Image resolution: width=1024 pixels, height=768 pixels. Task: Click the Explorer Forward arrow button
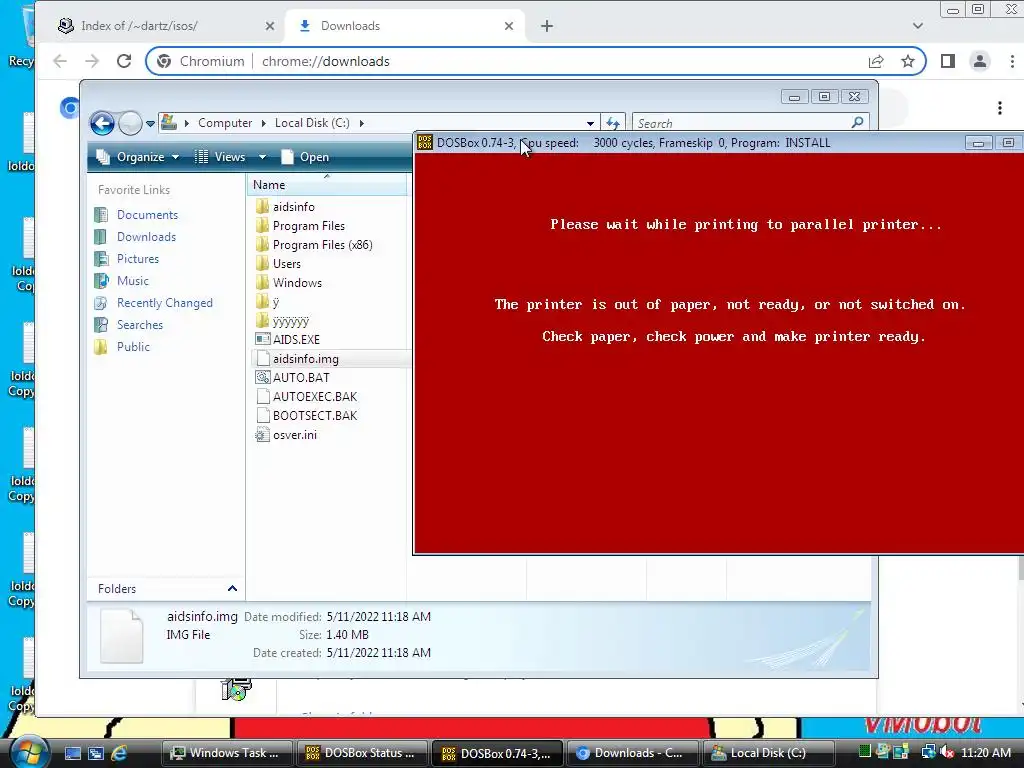(x=130, y=123)
